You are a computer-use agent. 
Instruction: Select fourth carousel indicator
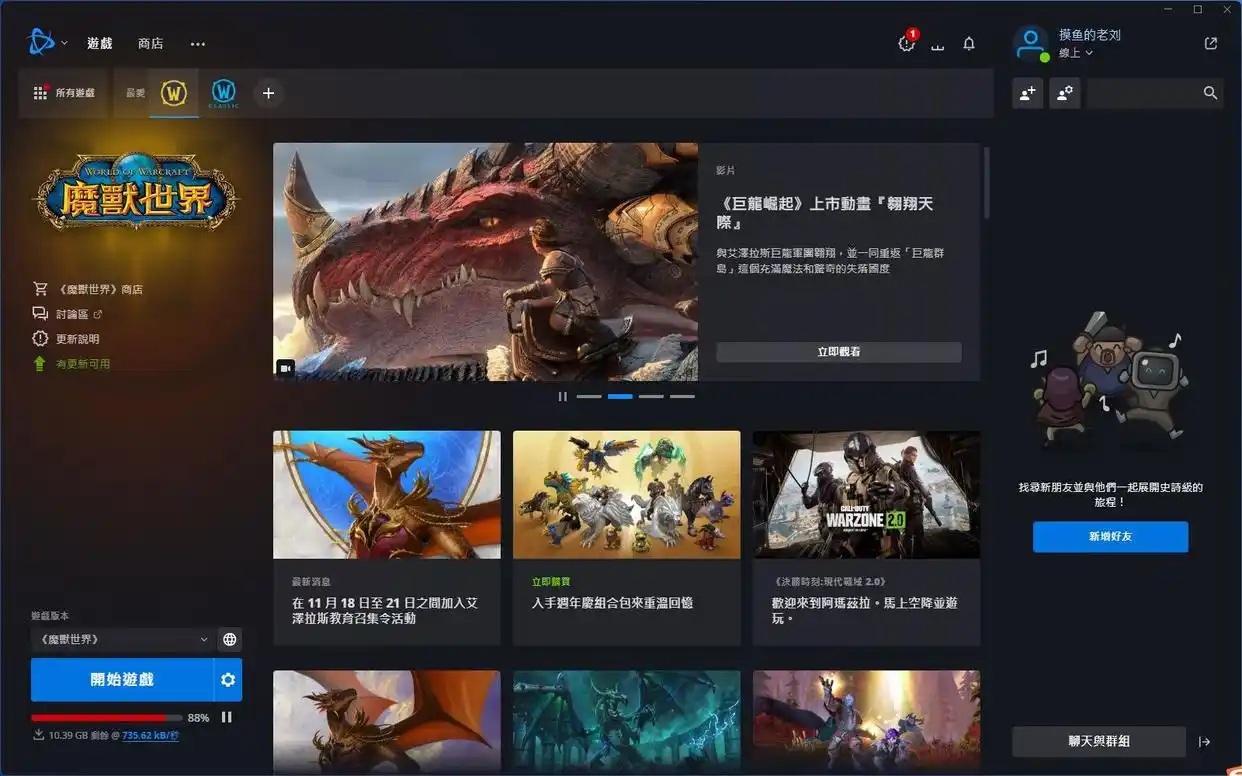pos(682,397)
